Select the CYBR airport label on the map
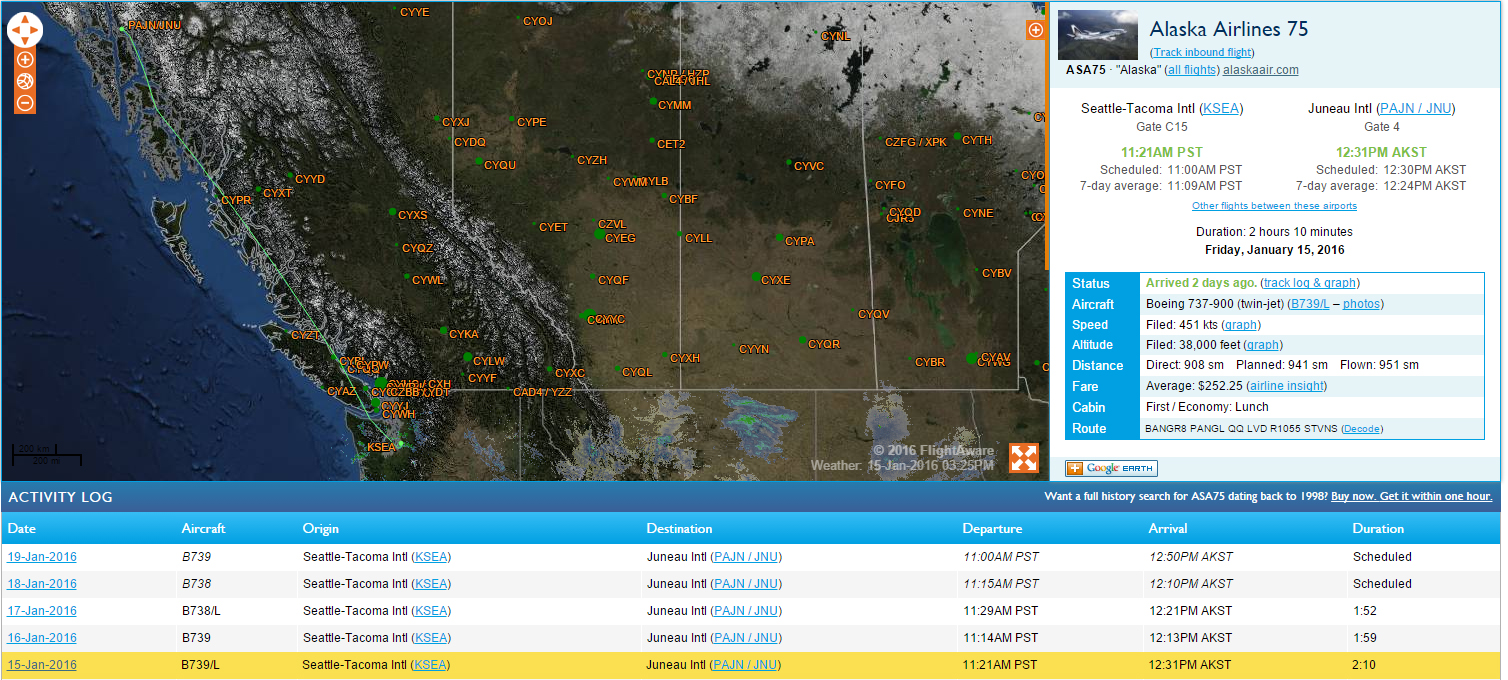This screenshot has width=1508, height=680. [930, 362]
